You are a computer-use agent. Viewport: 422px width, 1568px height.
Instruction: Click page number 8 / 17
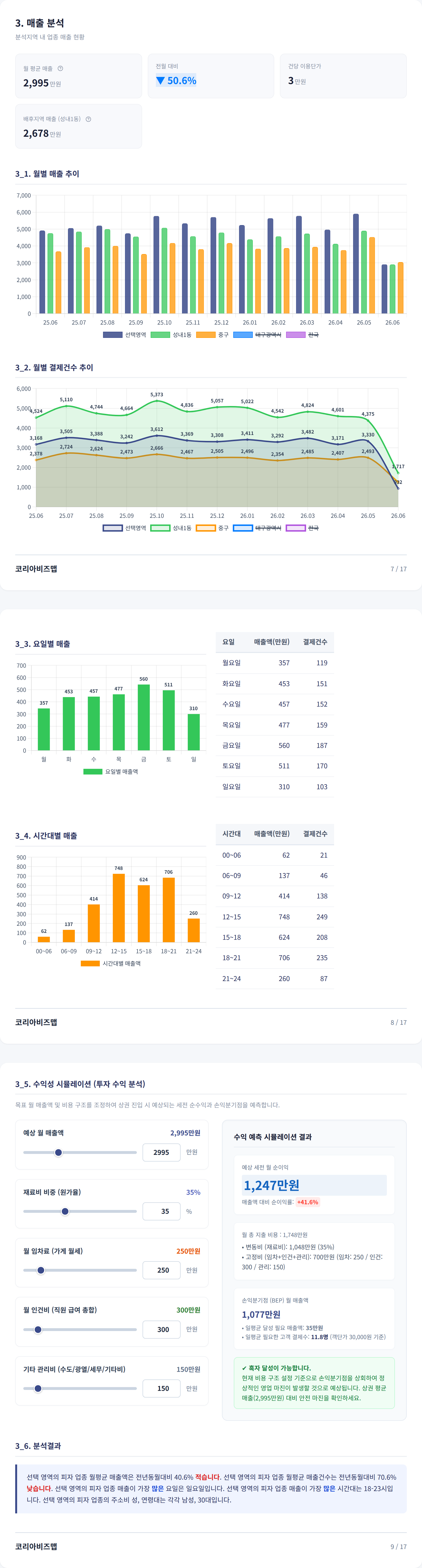[399, 1023]
